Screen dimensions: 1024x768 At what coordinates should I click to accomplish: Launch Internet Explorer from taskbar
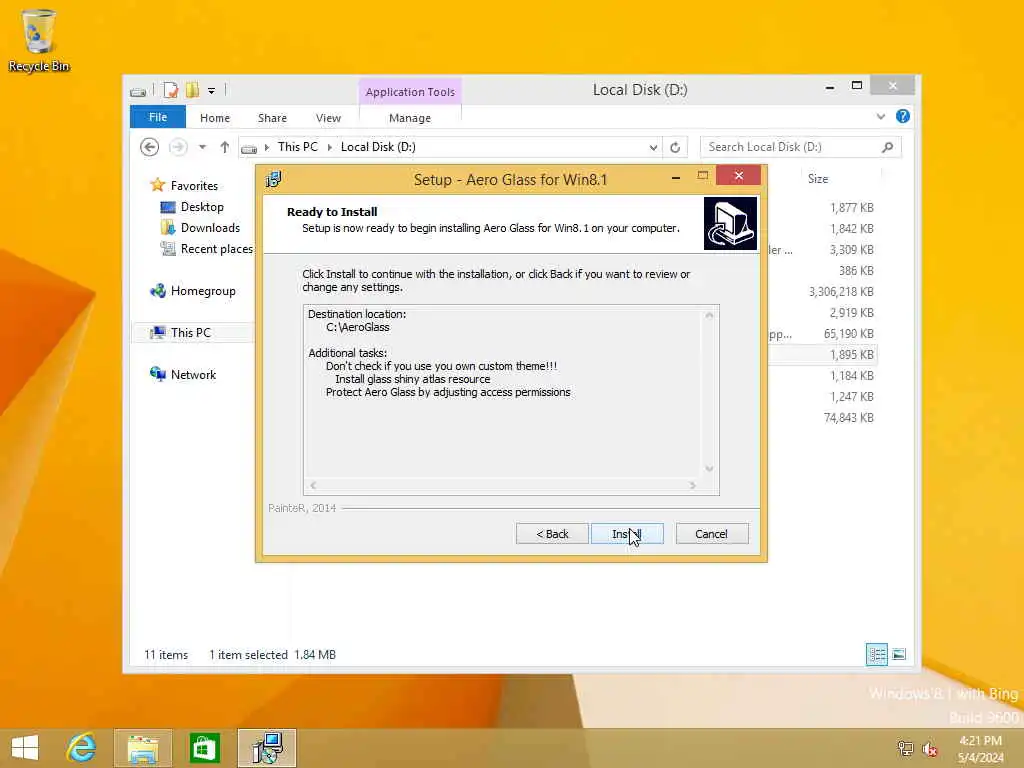pos(82,748)
